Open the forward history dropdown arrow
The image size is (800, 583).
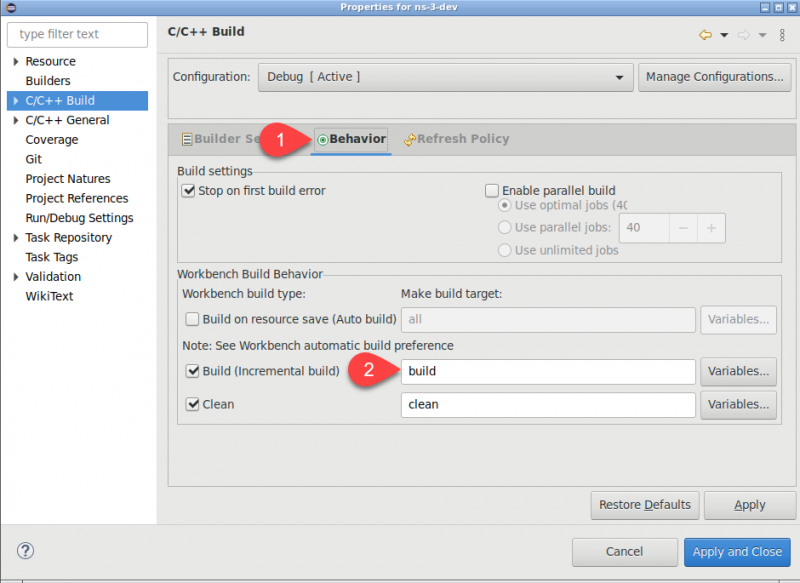[762, 35]
